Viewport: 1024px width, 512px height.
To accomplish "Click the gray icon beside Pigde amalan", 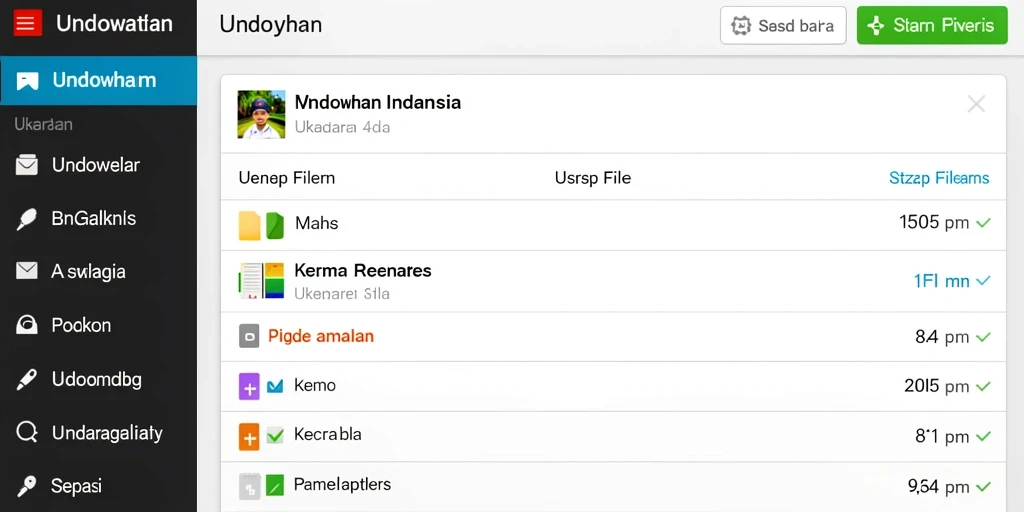I will click(249, 337).
